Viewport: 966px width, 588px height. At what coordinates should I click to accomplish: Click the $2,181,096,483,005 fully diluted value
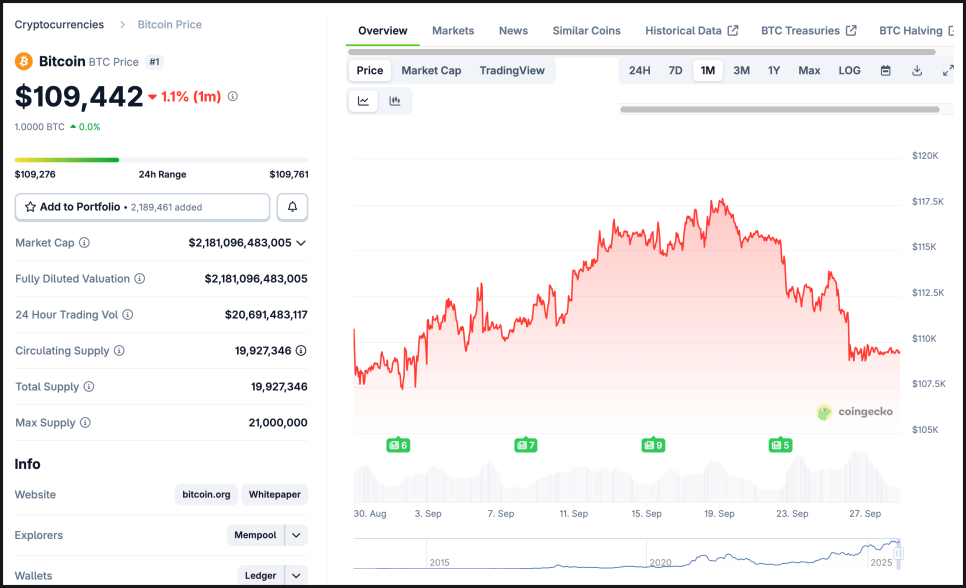click(256, 279)
